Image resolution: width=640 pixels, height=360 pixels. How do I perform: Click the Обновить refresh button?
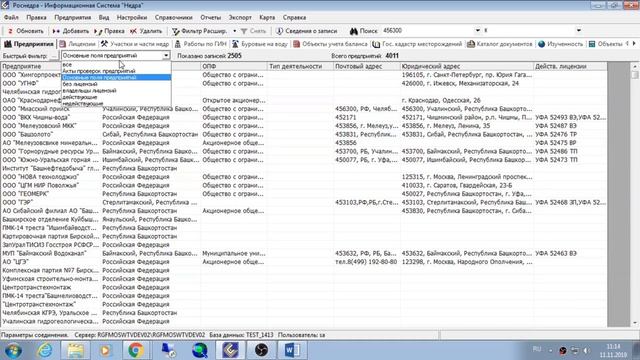(x=26, y=31)
